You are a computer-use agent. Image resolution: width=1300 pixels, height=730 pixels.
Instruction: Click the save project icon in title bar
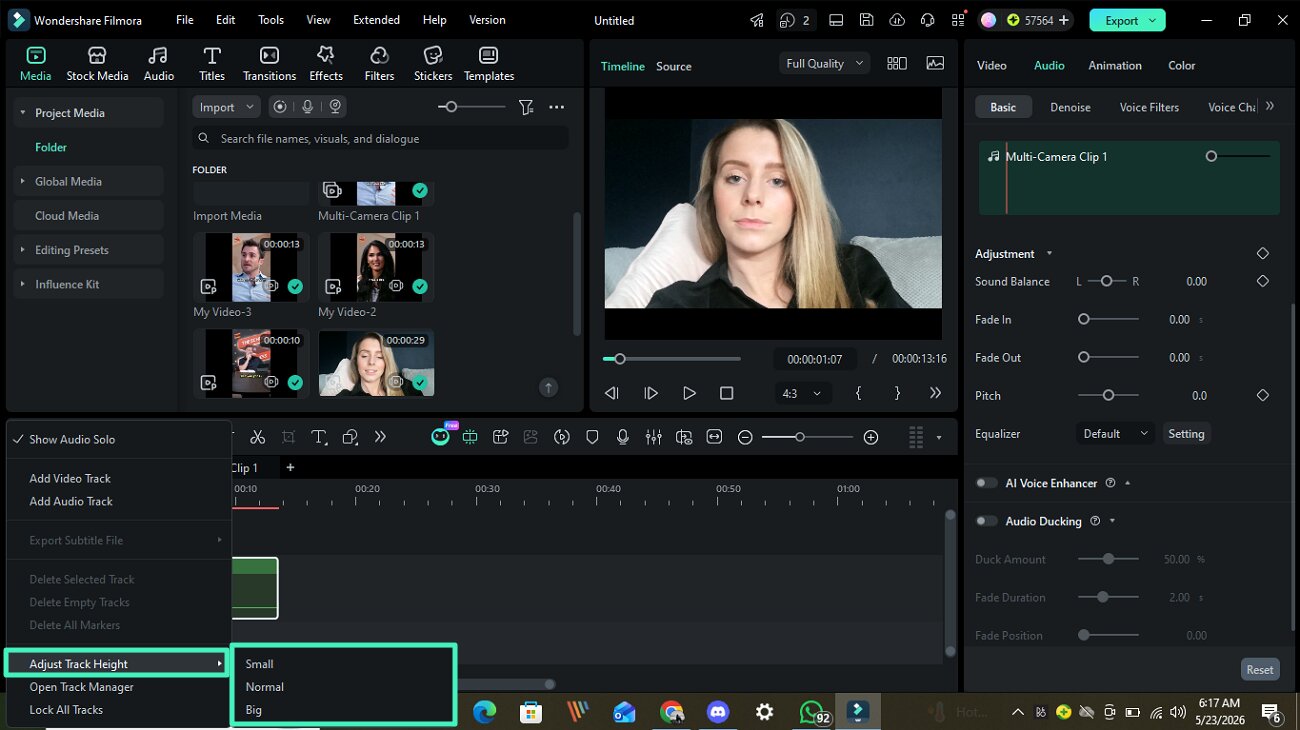[867, 20]
